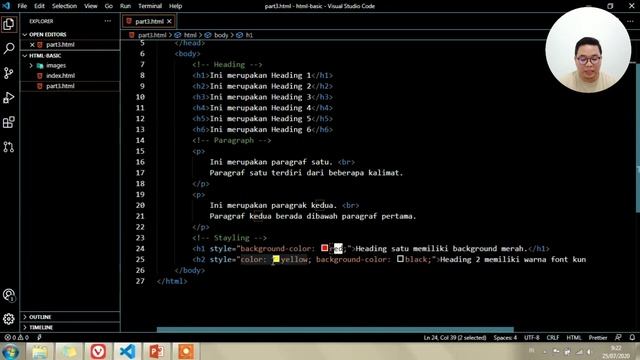Open the Run menu
Image resolution: width=640 pixels, height=360 pixels.
[x=125, y=6]
